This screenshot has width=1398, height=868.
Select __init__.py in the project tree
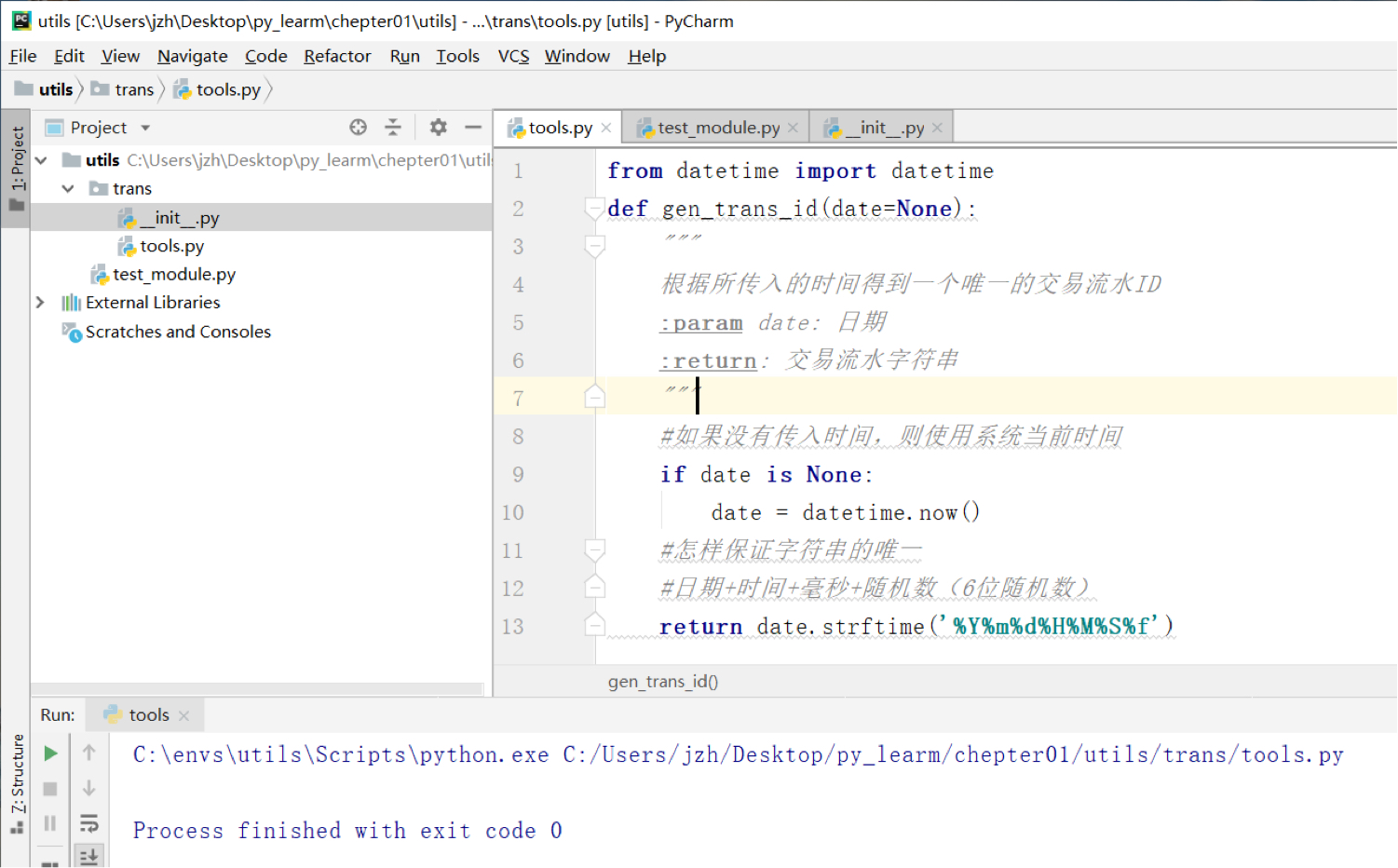click(x=261, y=218)
